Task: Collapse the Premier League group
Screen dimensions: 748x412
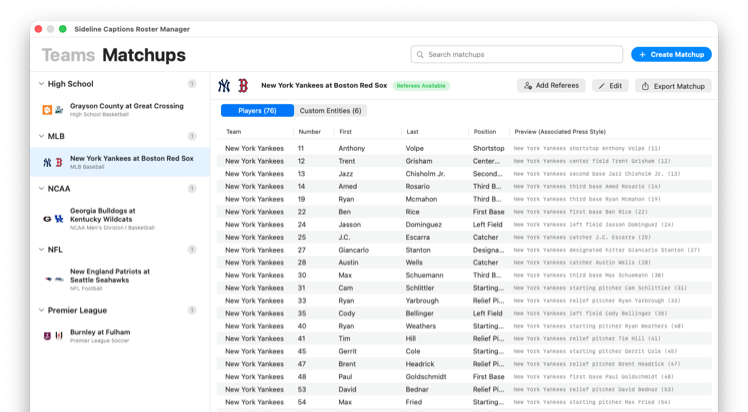Action: tap(41, 311)
